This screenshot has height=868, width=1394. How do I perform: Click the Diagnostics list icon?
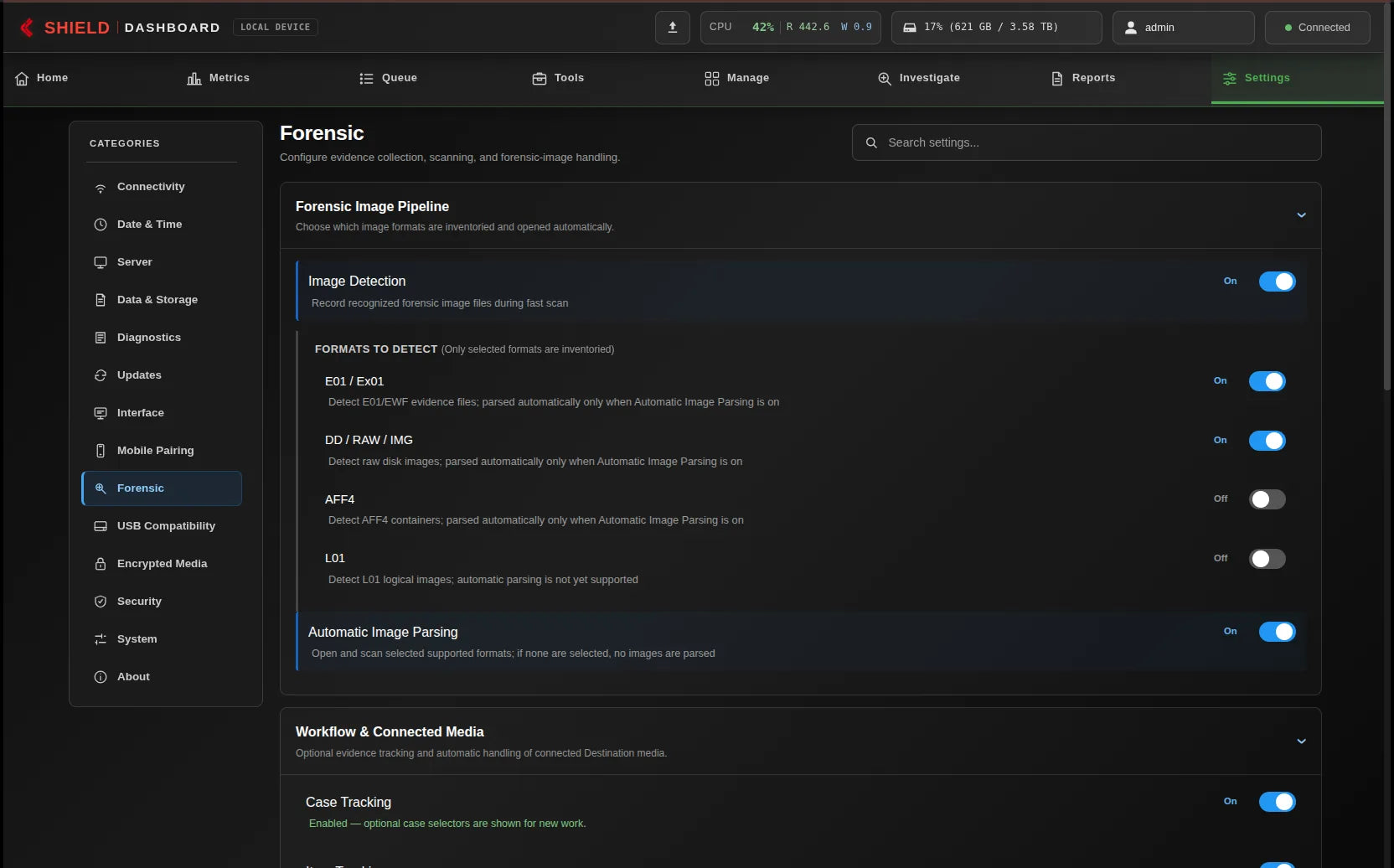click(x=101, y=338)
